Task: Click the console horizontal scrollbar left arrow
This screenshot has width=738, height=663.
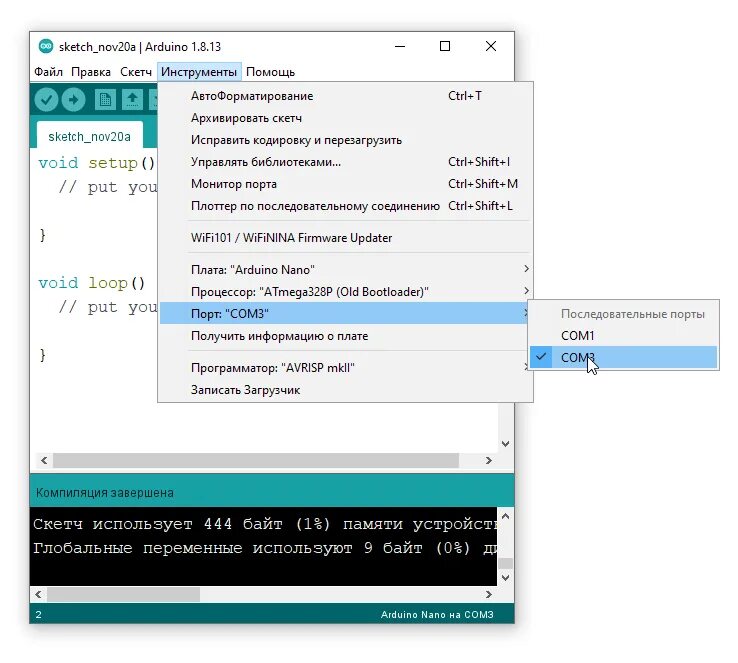Action: (x=39, y=594)
